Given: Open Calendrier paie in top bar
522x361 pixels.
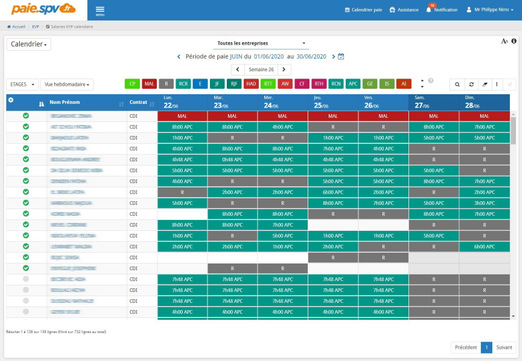Looking at the screenshot, I should coord(363,10).
